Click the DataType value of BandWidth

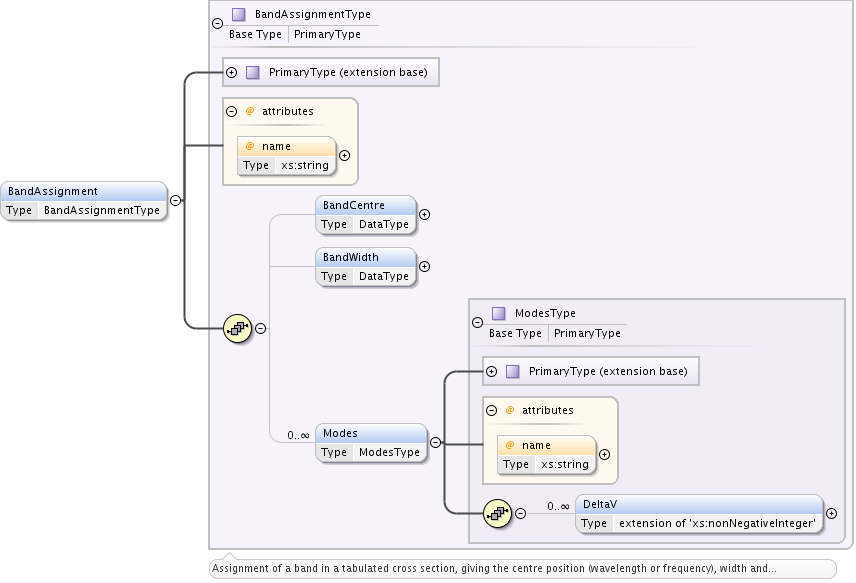pyautogui.click(x=384, y=276)
